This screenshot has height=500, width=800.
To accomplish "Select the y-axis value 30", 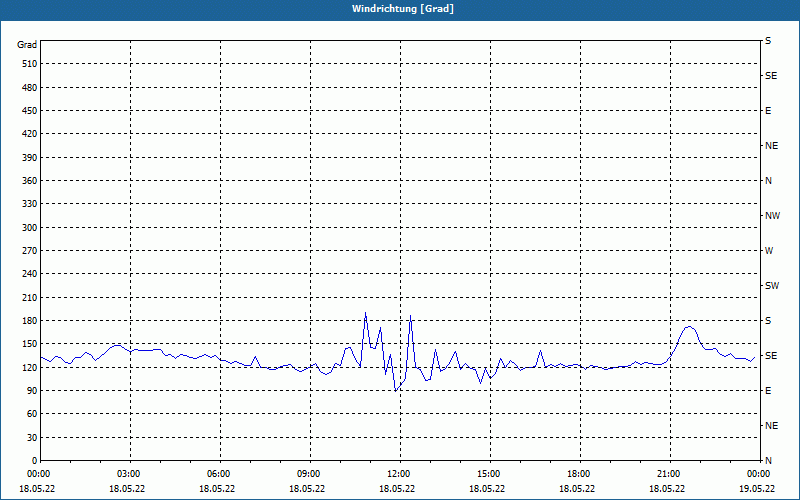I will 32,438.
